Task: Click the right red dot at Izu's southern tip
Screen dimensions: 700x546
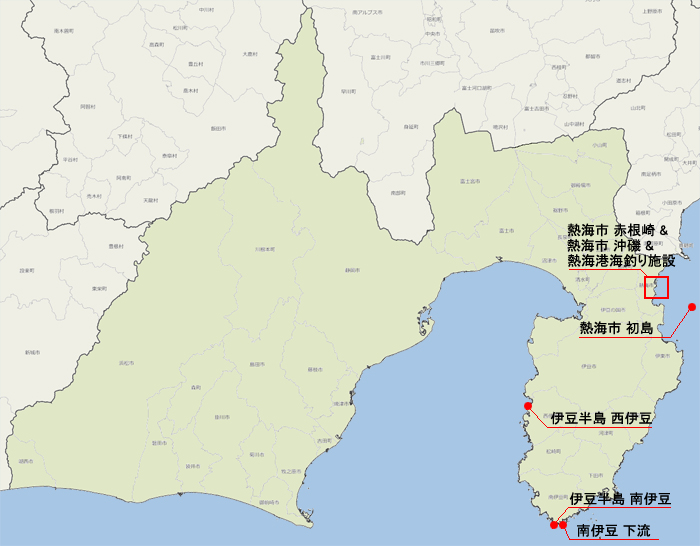Action: (563, 524)
